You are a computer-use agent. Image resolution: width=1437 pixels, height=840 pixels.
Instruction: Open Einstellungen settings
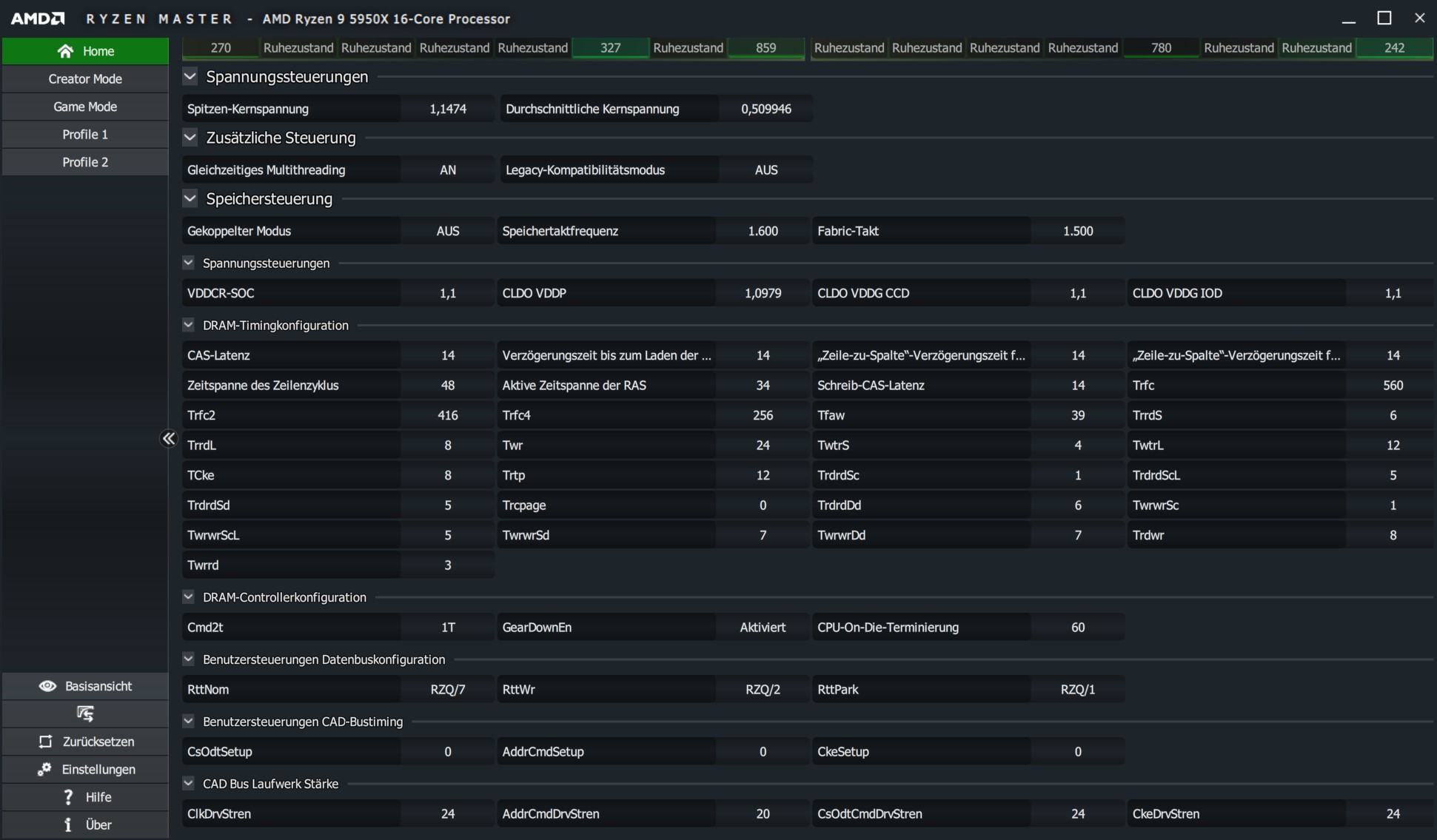tap(85, 770)
